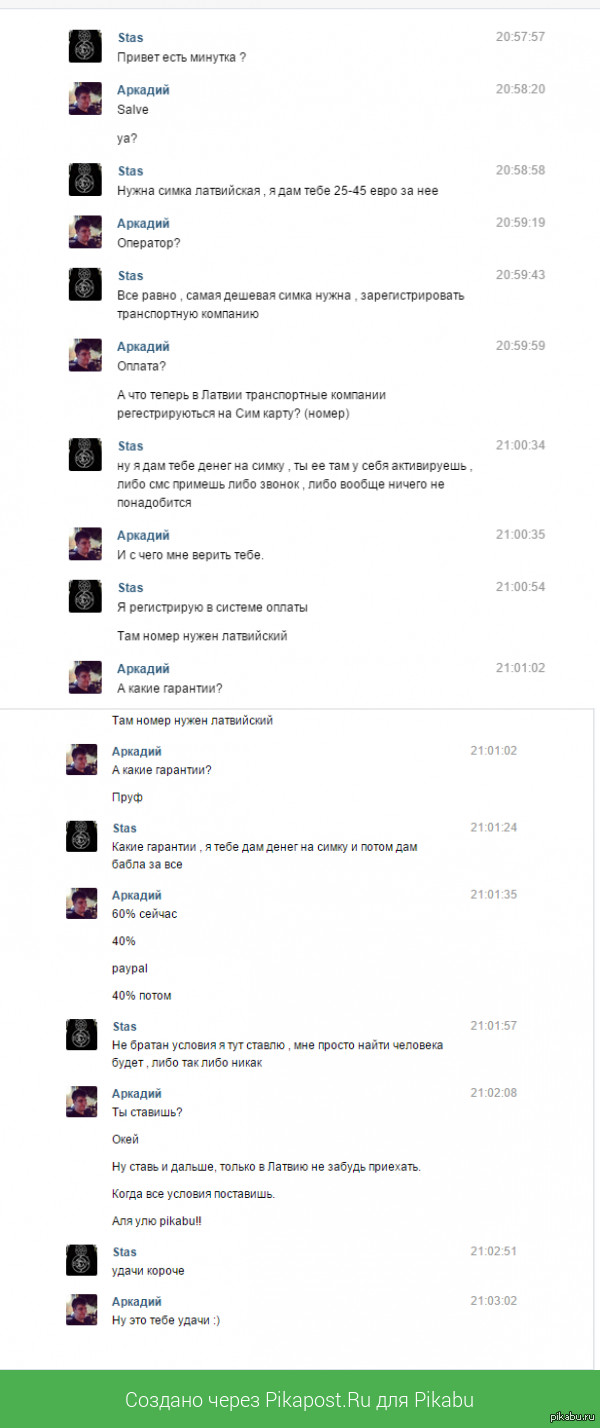600x1428 pixels.
Task: Open Аркадий's avatar beside the 'Ты ставишь?' message
Action: pyautogui.click(x=82, y=1102)
